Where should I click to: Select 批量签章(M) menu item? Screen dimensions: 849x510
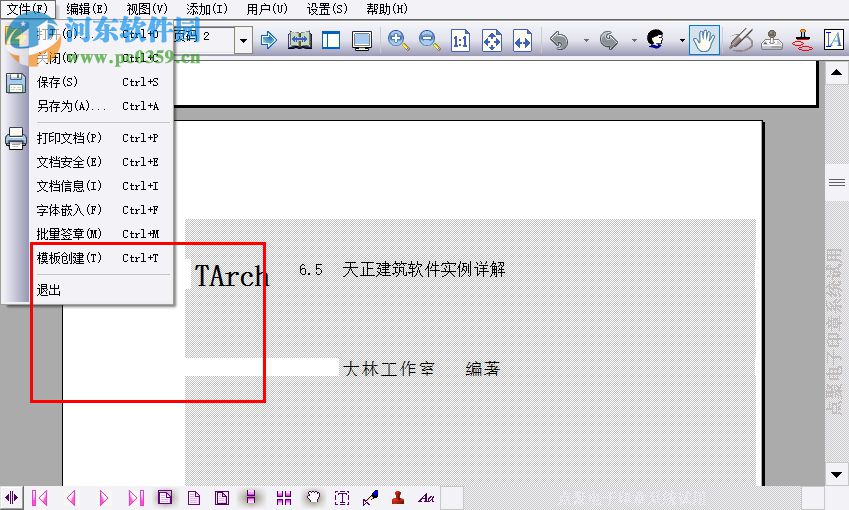101,234
